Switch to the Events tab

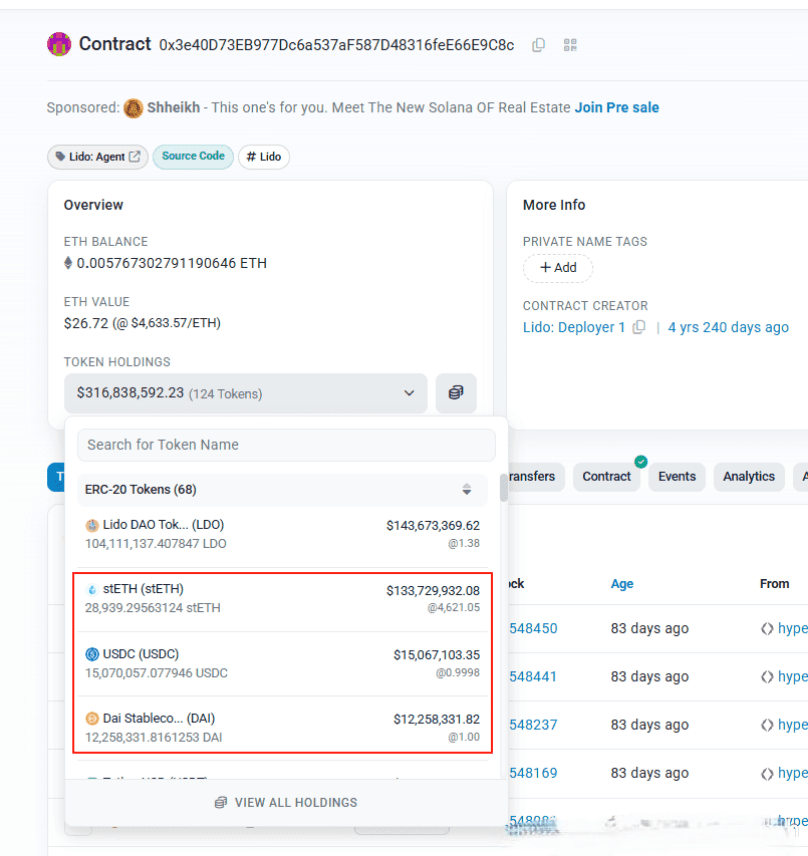[x=677, y=477]
